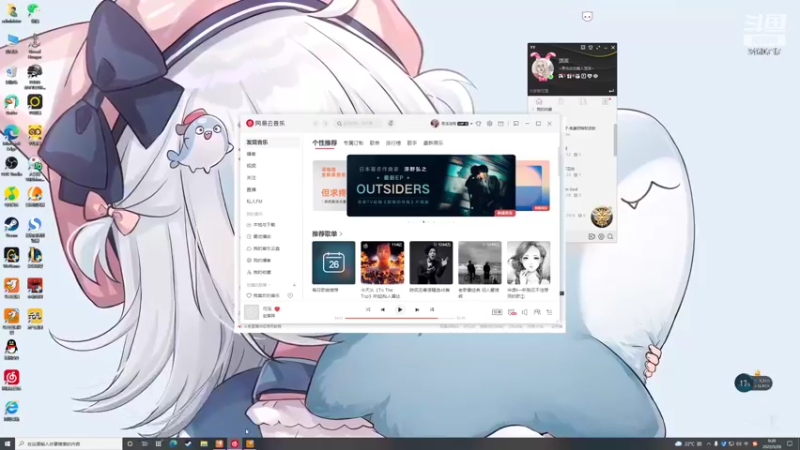Toggle the shuffle play mode icon

368,310
